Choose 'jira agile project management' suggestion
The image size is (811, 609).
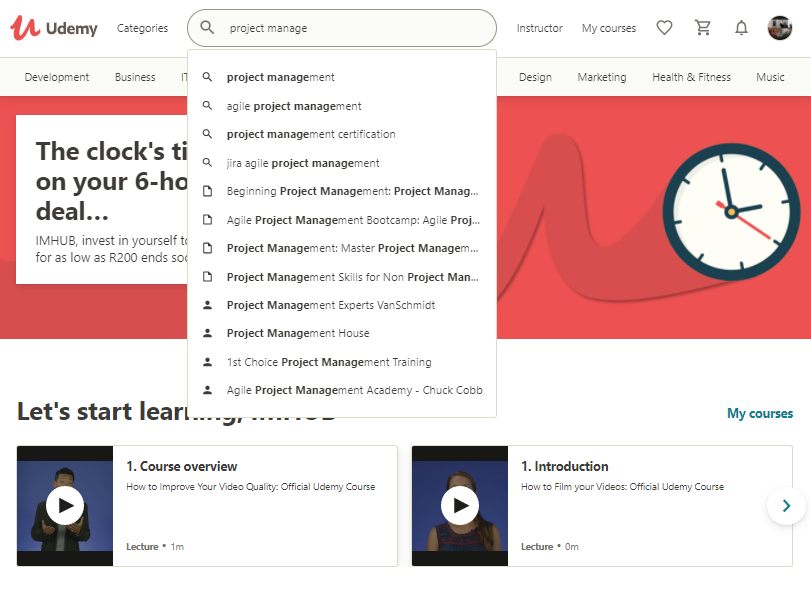[342, 163]
